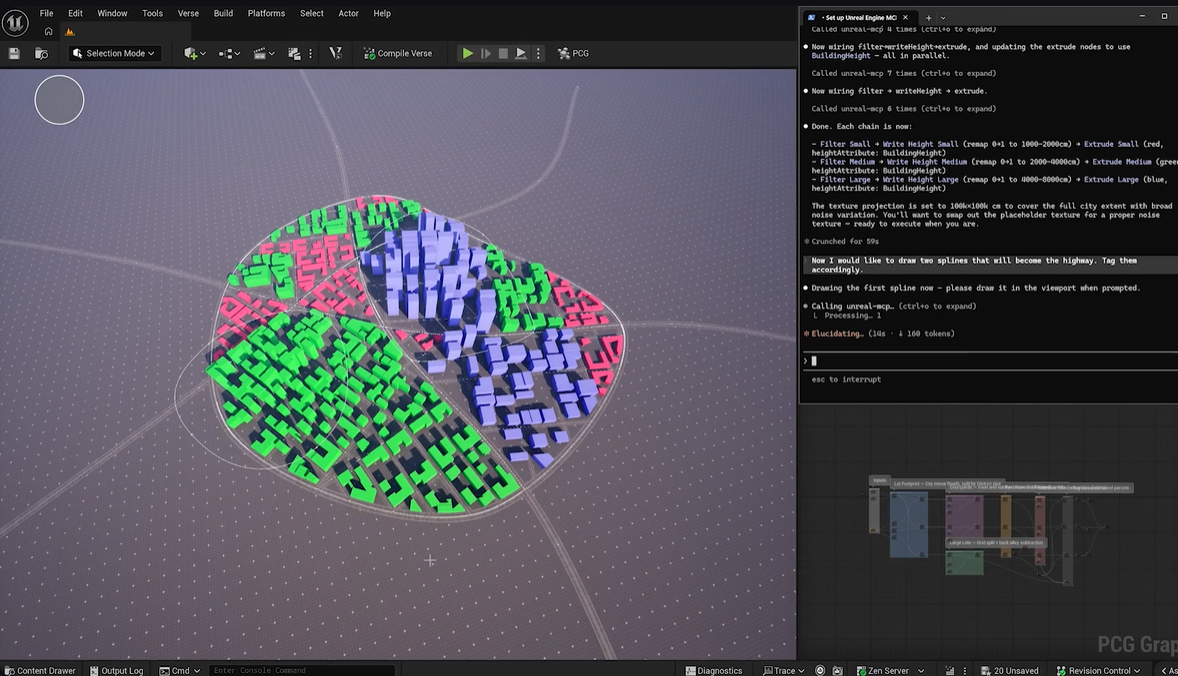
Task: Click the skip frame playback button
Action: [x=485, y=53]
